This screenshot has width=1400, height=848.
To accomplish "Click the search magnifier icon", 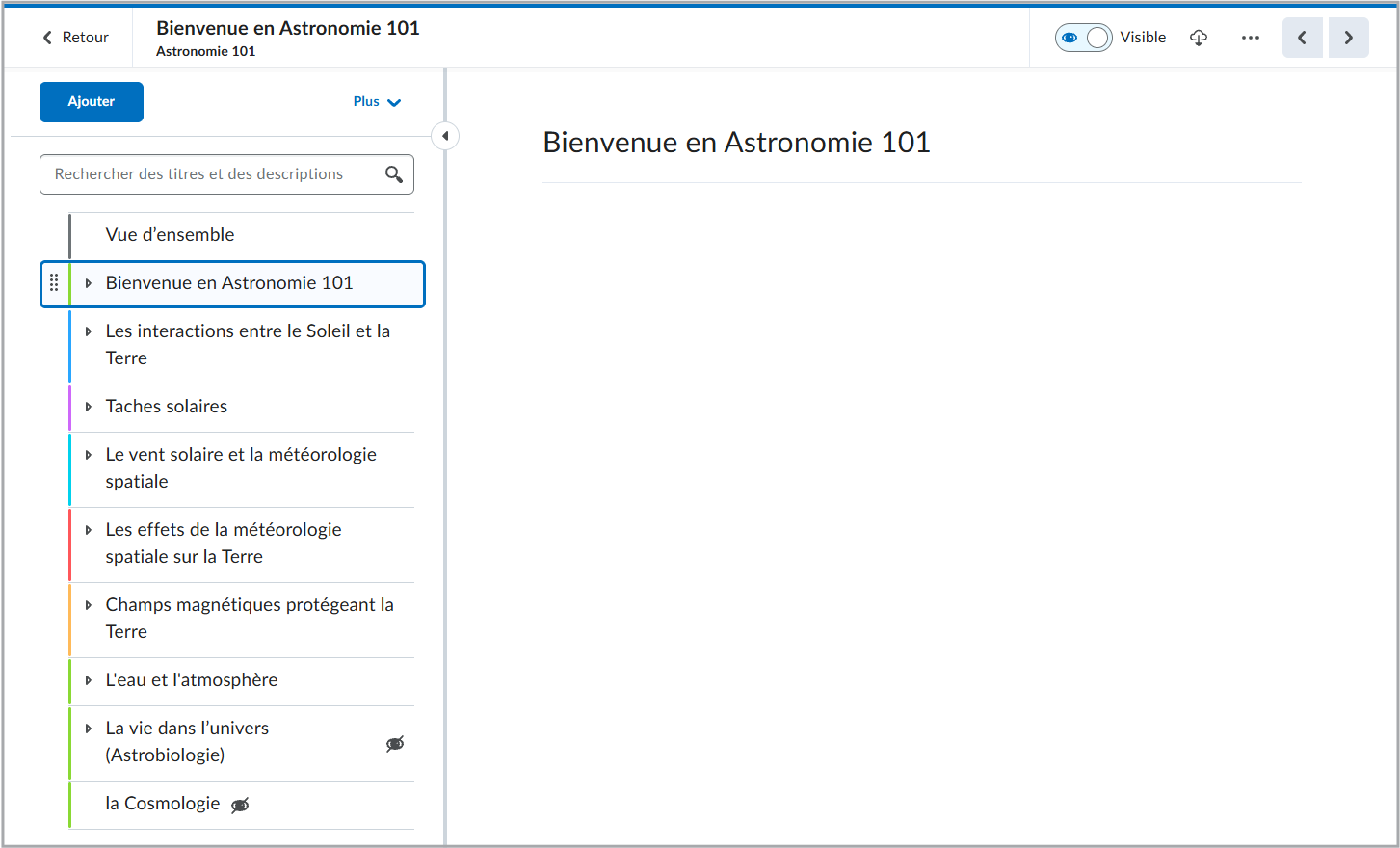I will coord(394,174).
